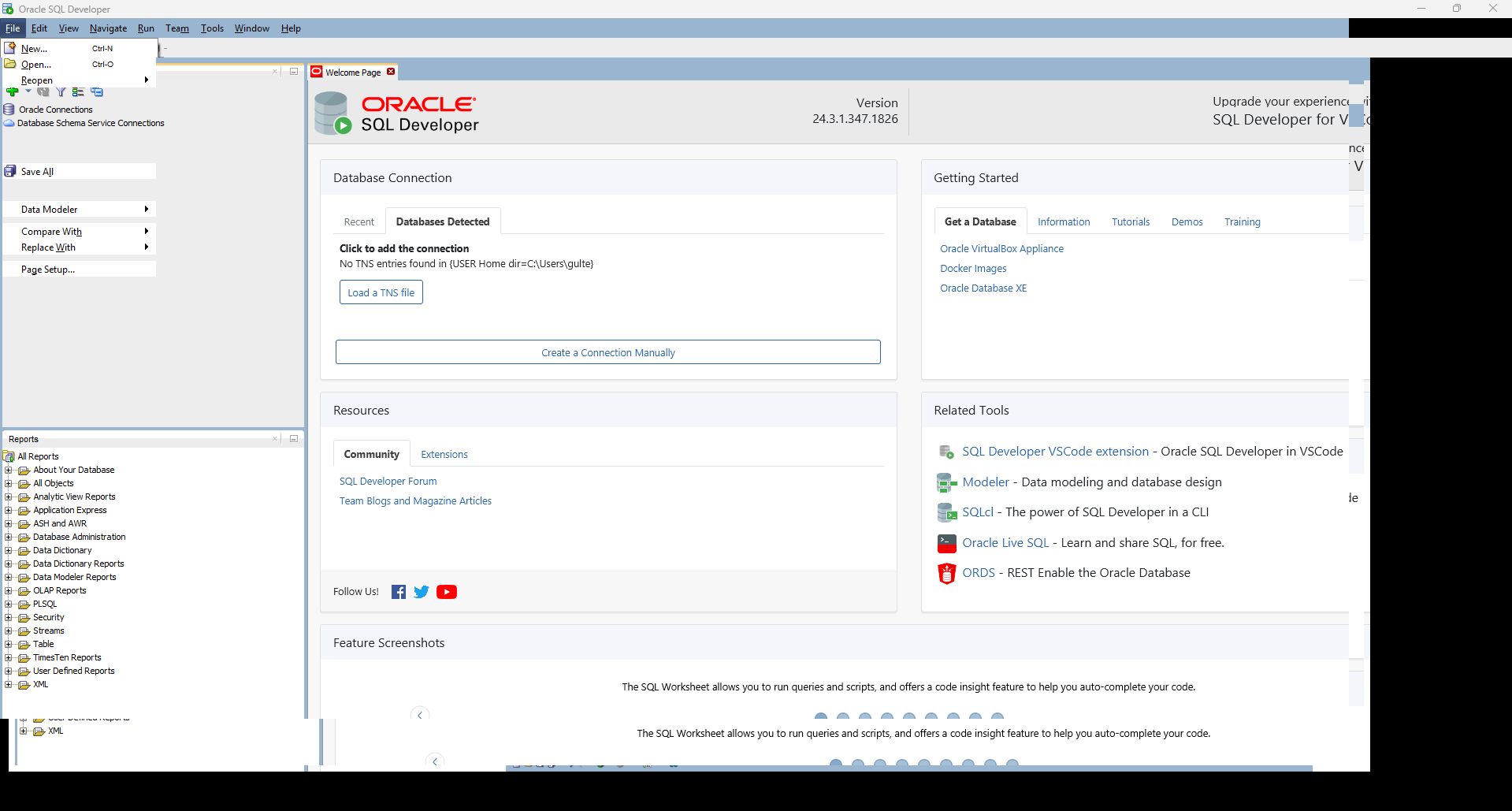
Task: Open Team Blogs and Magazine Articles link
Action: 415,500
